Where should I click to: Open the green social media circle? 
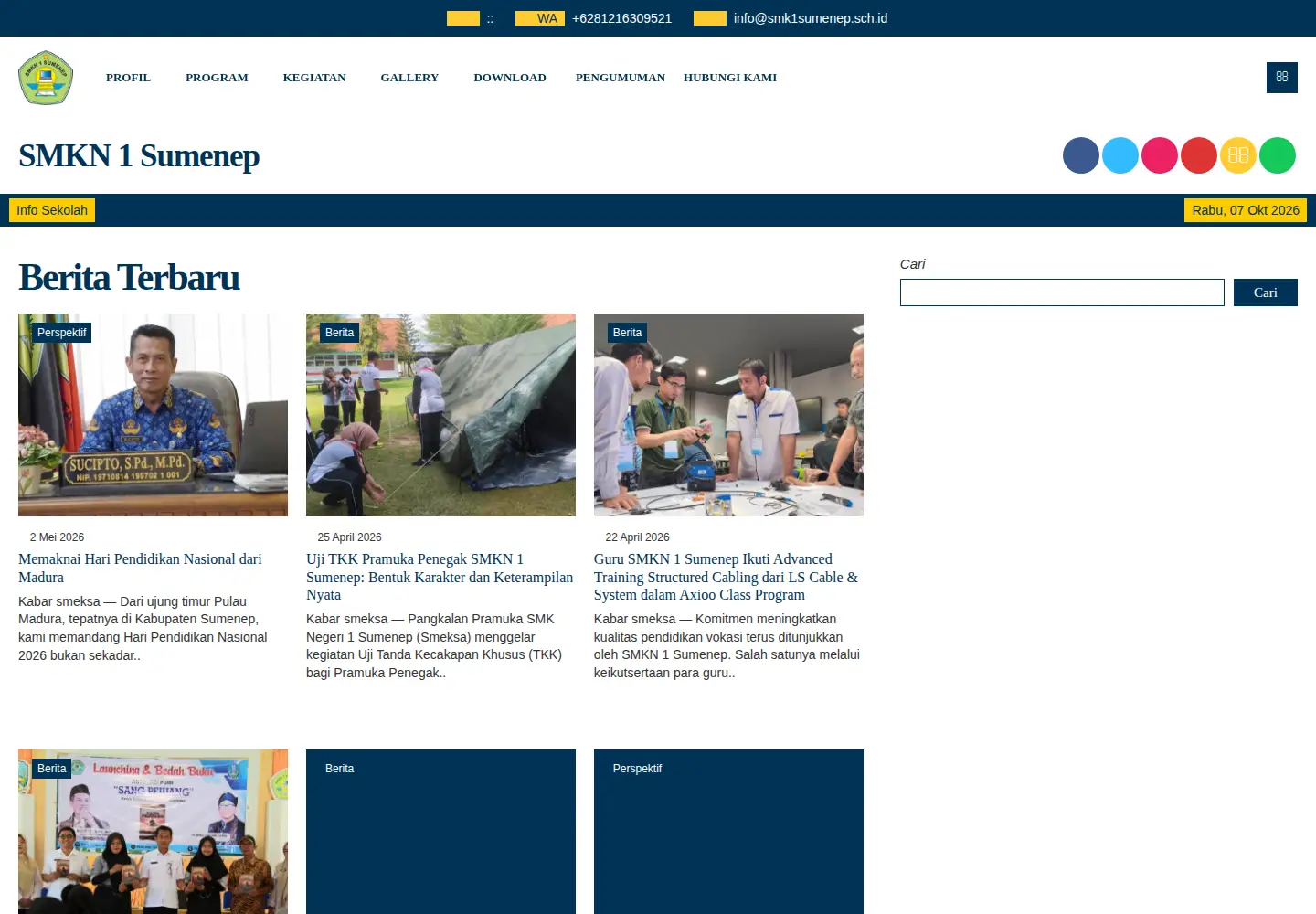pyautogui.click(x=1278, y=155)
